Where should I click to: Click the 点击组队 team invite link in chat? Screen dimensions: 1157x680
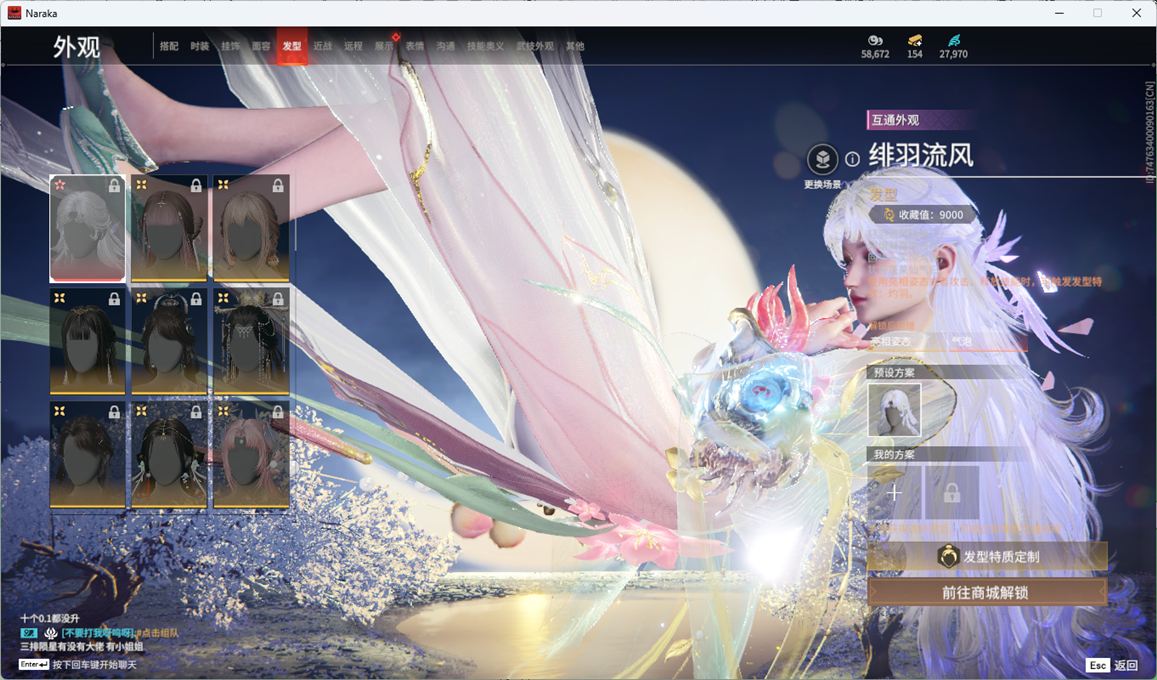tap(159, 633)
